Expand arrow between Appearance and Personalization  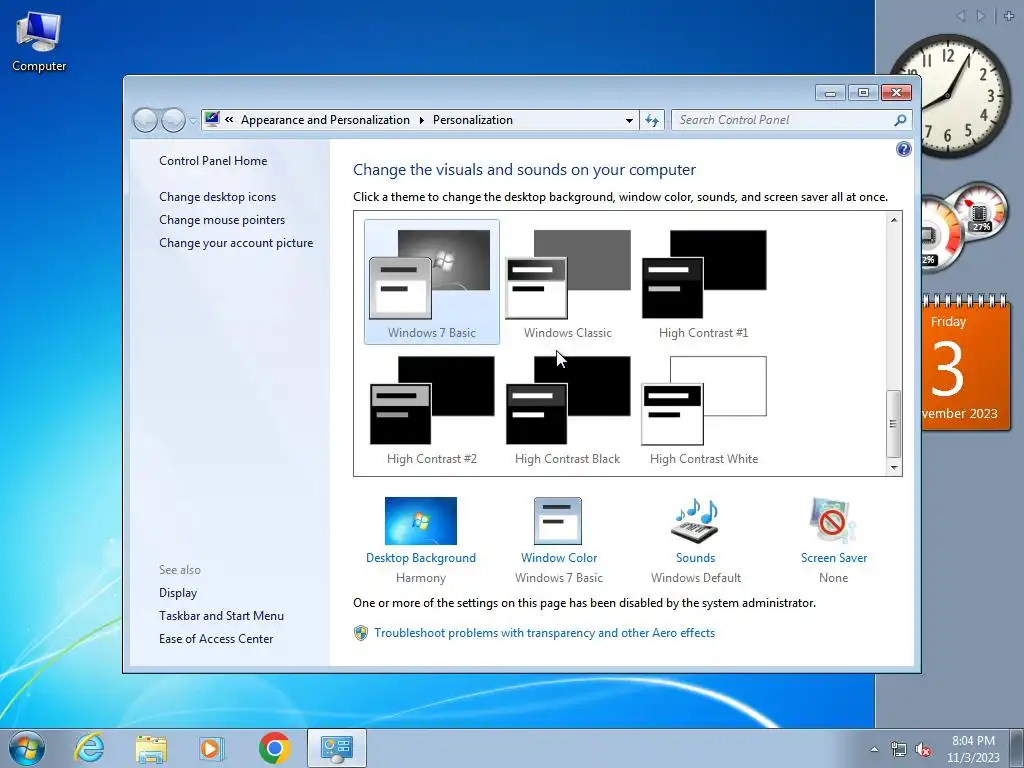click(x=421, y=120)
